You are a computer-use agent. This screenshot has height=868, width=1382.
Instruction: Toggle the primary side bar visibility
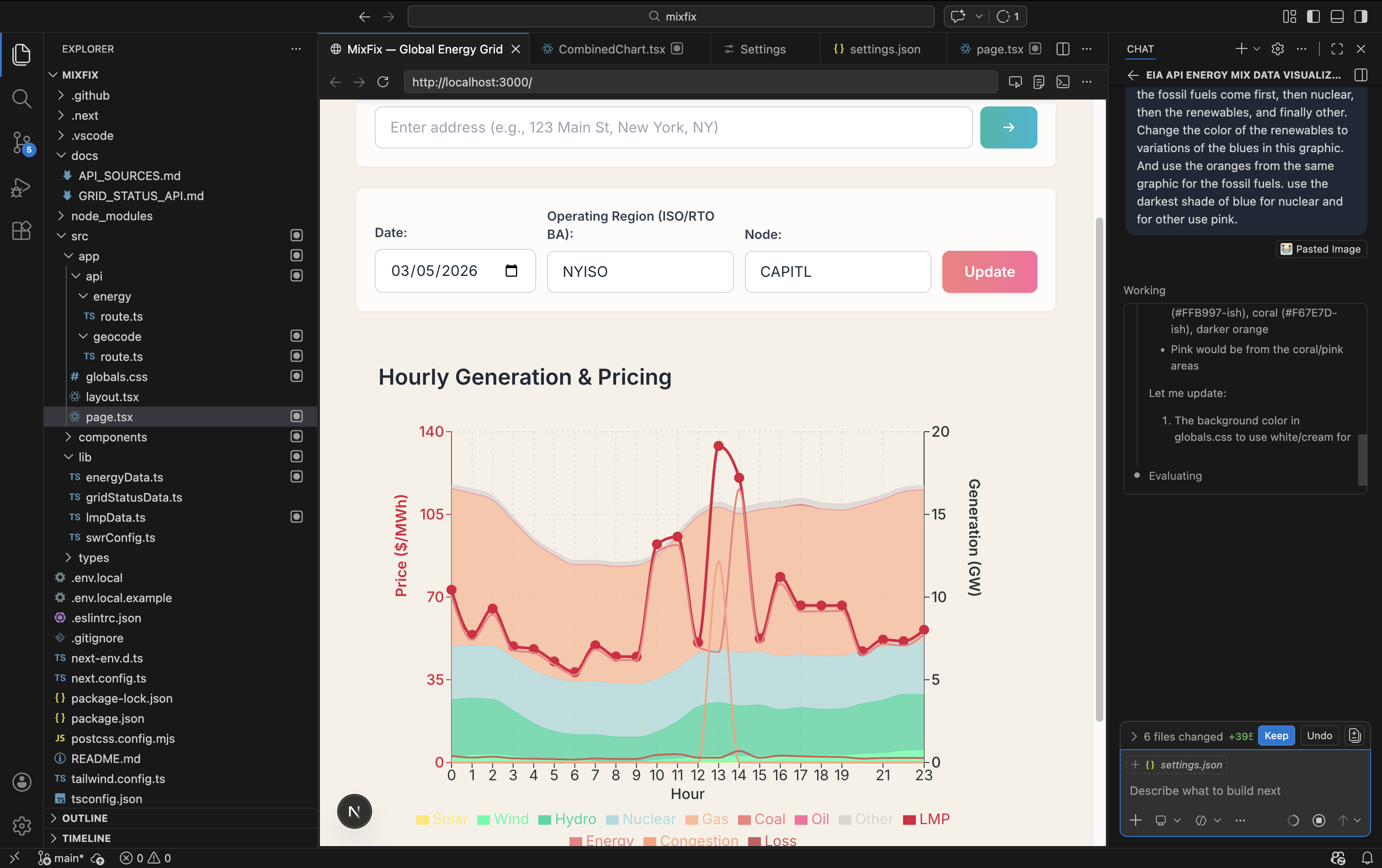click(1313, 16)
